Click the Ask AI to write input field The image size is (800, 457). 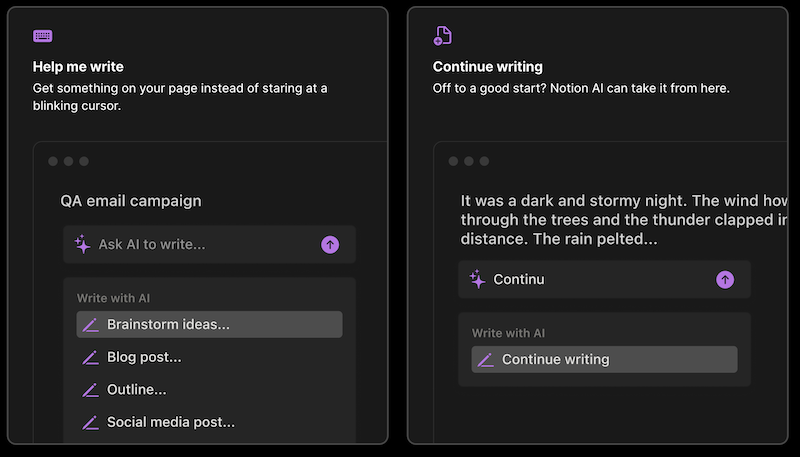(200, 244)
